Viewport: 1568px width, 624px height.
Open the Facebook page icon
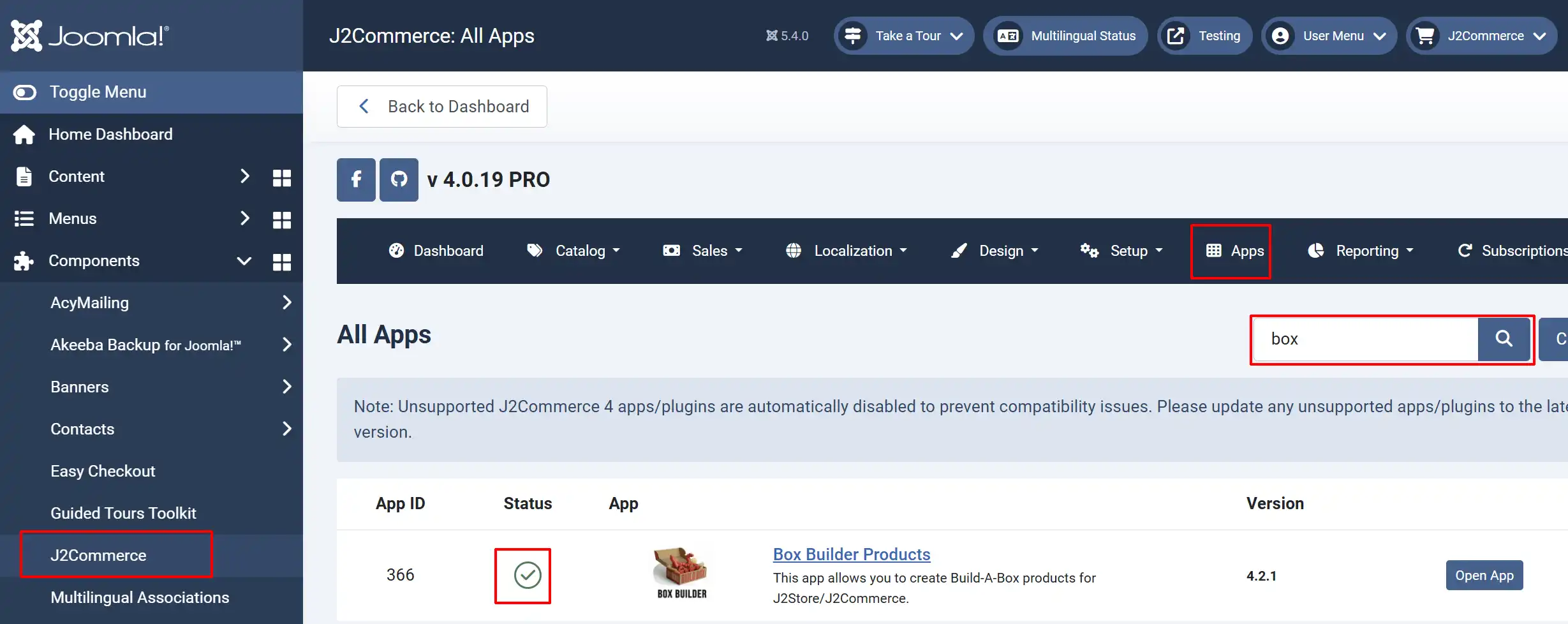pyautogui.click(x=356, y=180)
